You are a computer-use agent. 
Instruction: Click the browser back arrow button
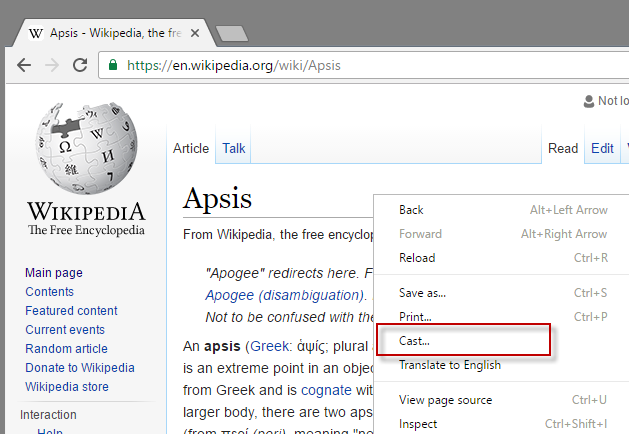[24, 65]
